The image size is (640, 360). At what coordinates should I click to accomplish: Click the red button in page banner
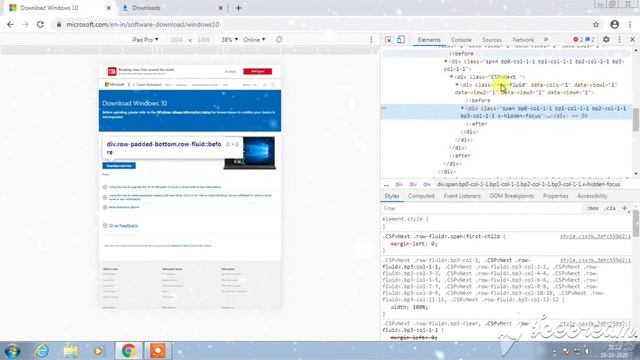pos(258,71)
